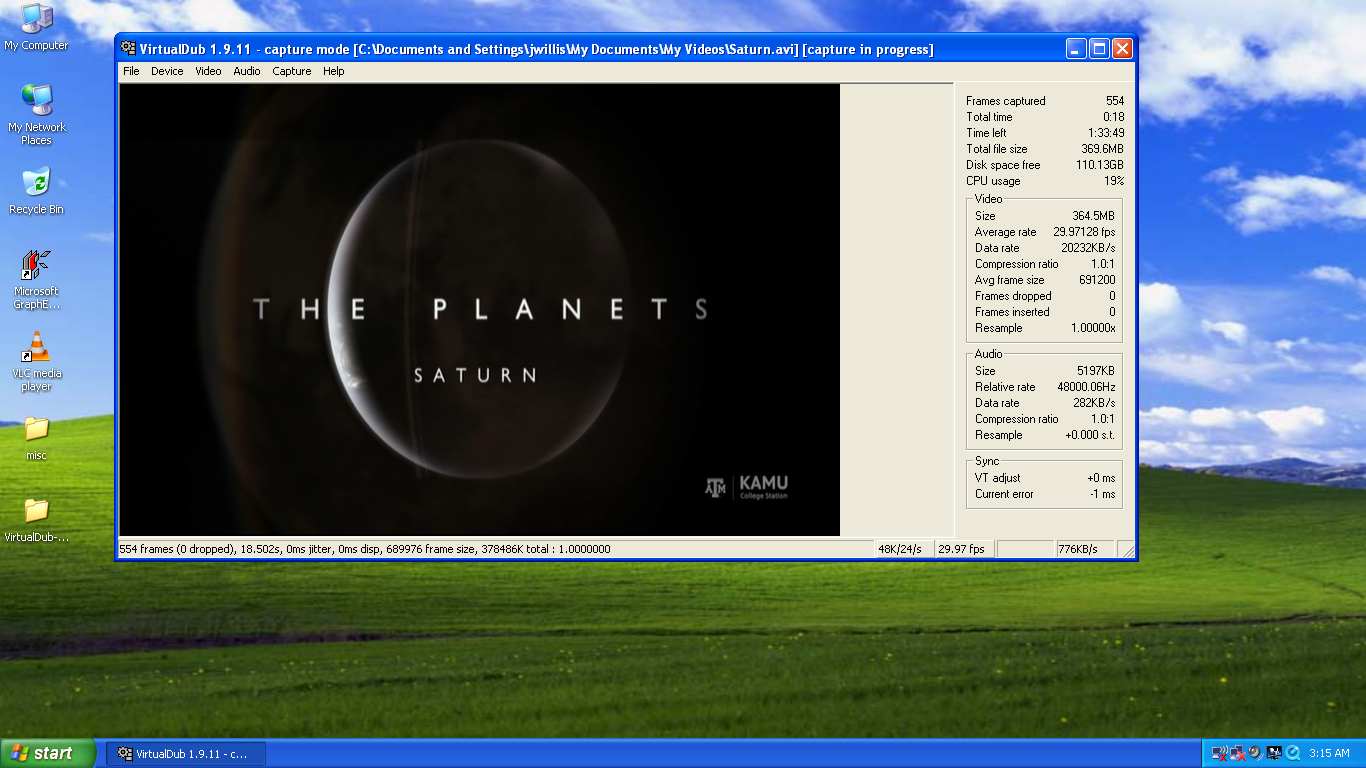
Task: Select the VirtualDub folder on desktop
Action: 36,520
